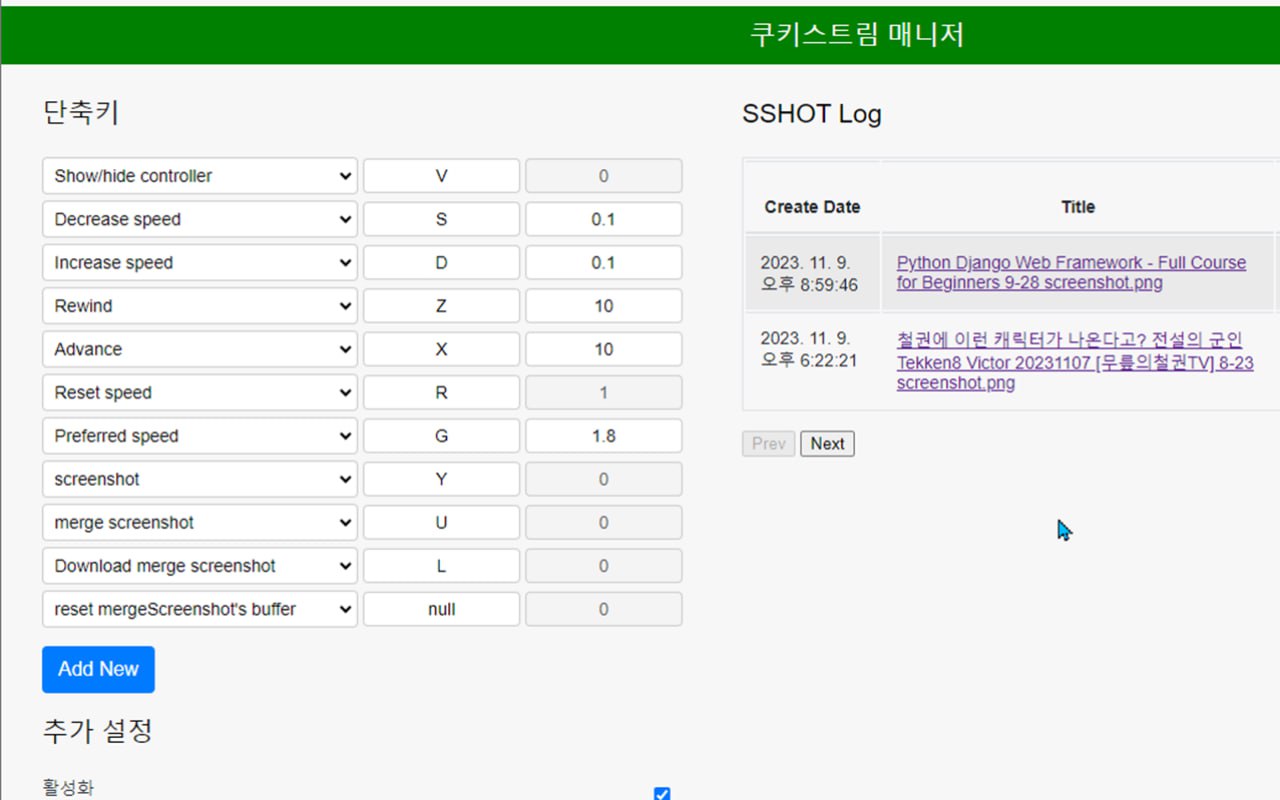
Task: Open the Decrease speed action dropdown
Action: point(200,219)
